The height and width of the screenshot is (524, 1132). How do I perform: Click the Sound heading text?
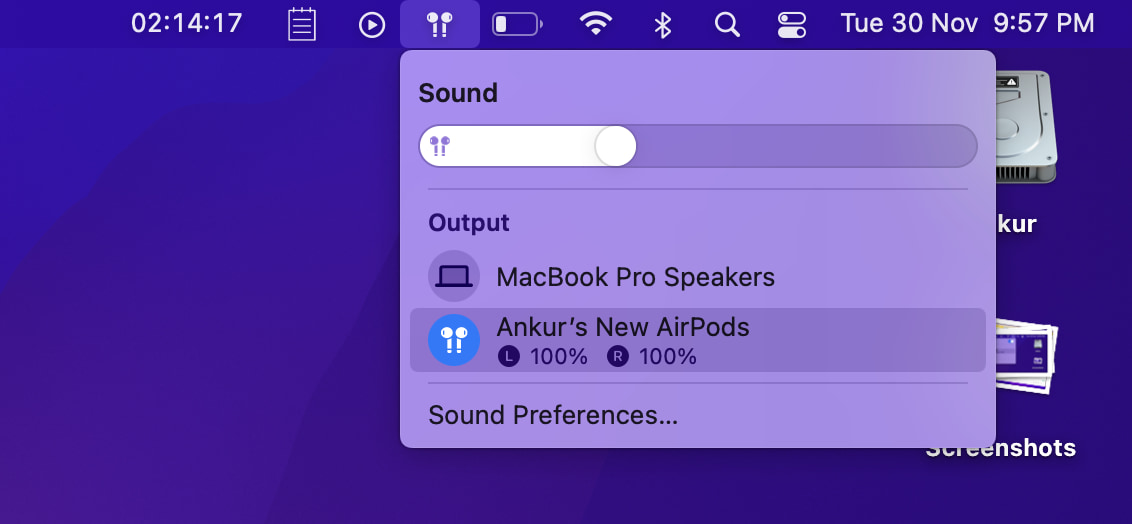point(458,93)
